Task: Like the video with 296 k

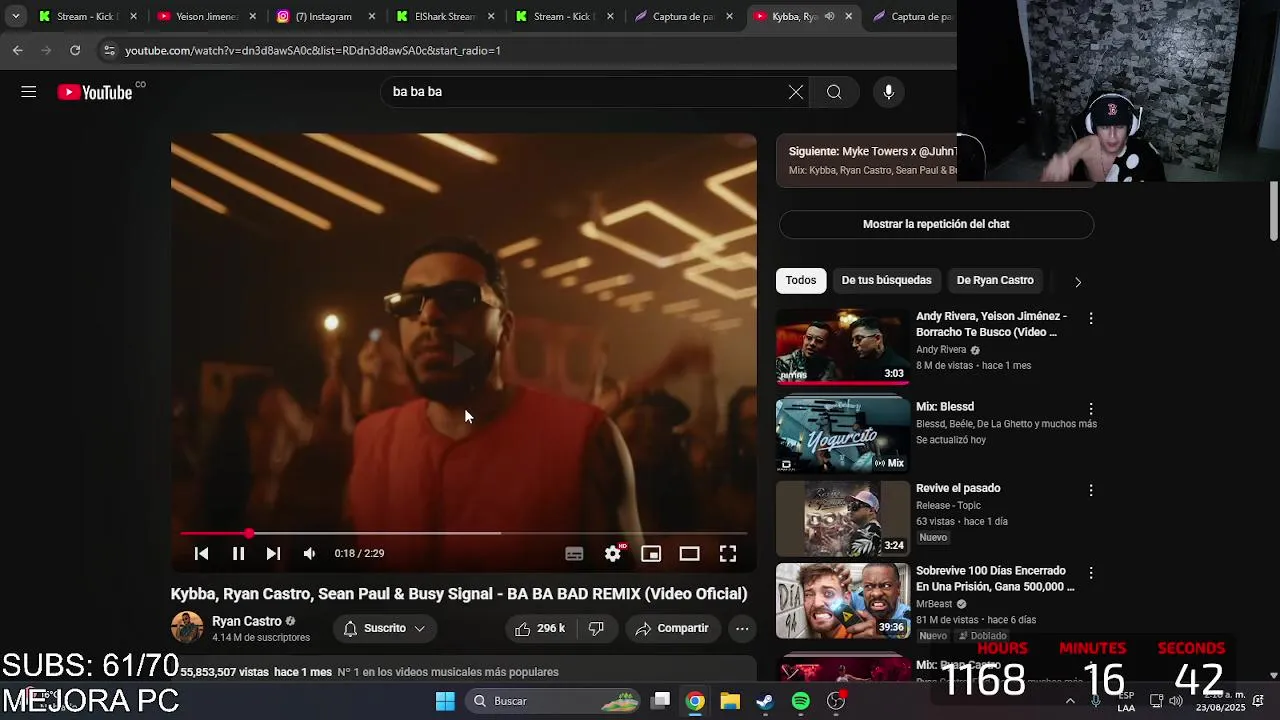Action: pyautogui.click(x=540, y=628)
